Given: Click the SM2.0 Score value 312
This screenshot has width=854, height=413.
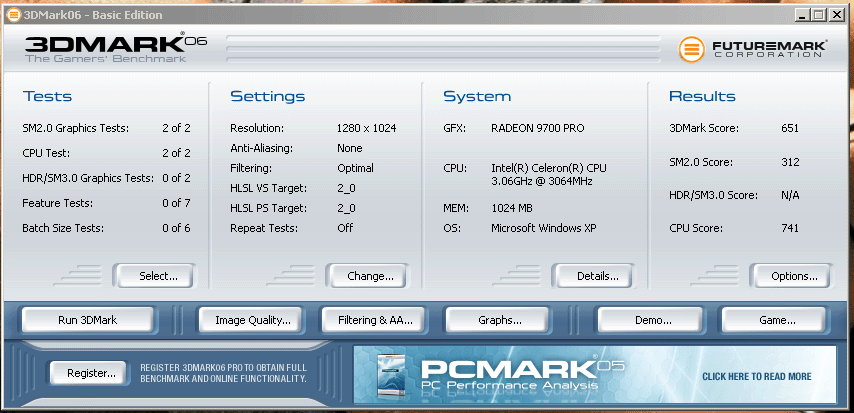Looking at the screenshot, I should click(789, 162).
